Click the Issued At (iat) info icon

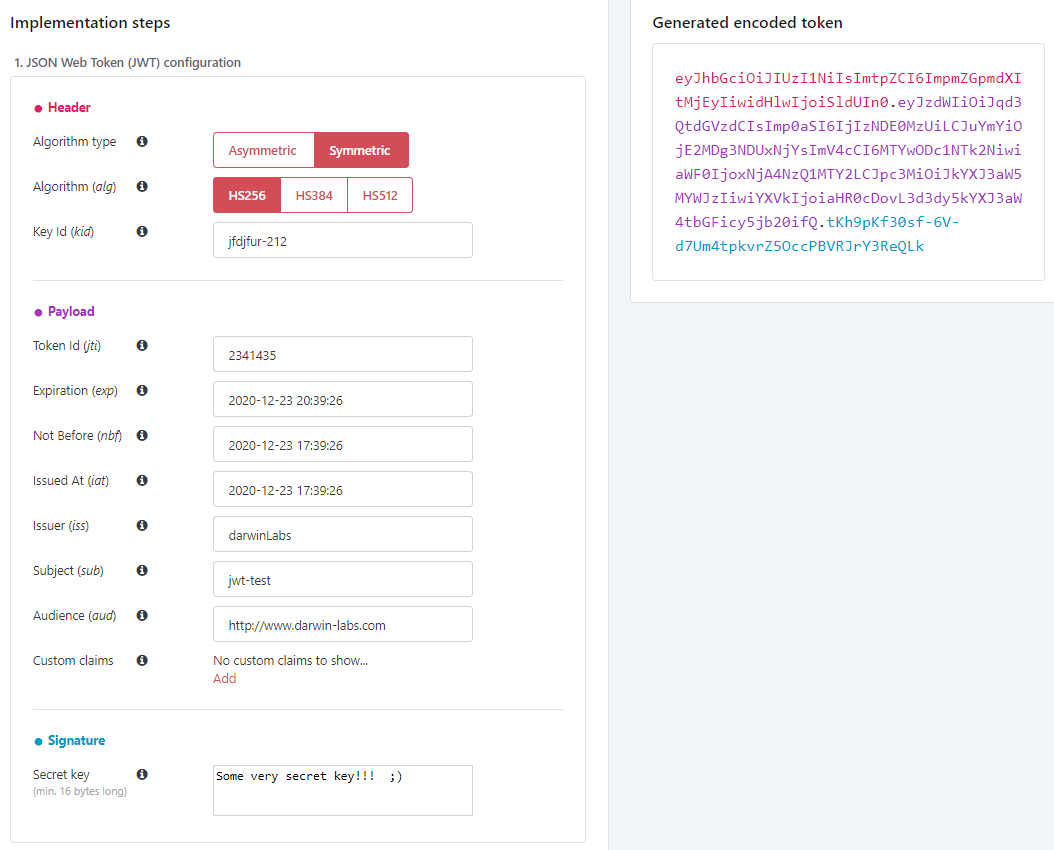tap(142, 480)
